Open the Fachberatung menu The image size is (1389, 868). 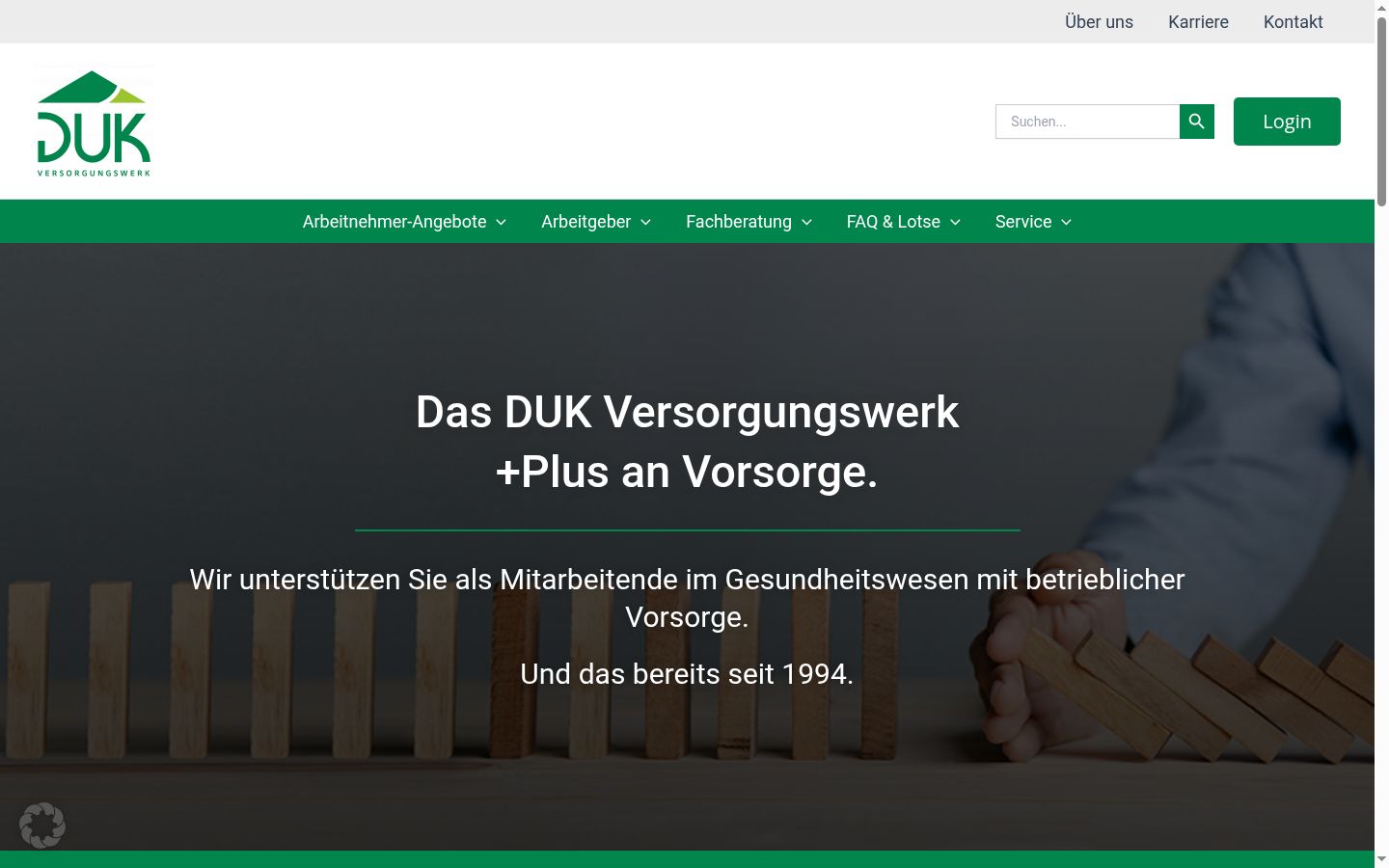point(739,222)
